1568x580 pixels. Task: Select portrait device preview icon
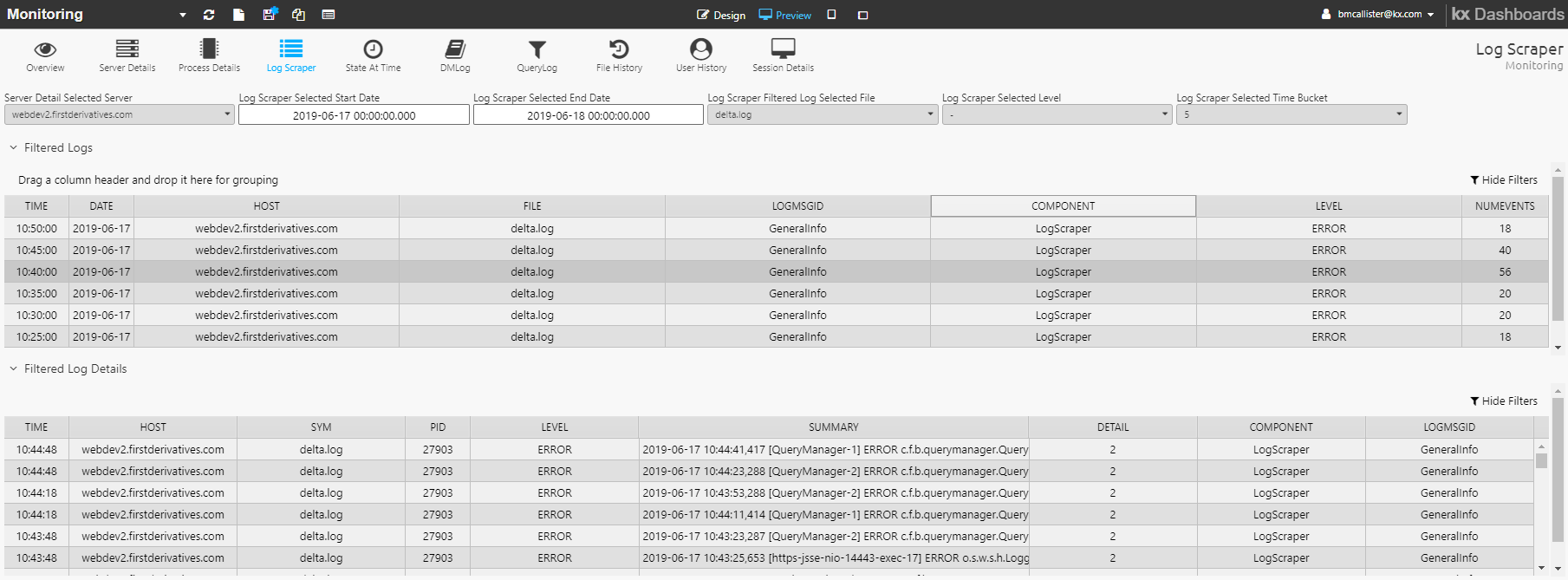pyautogui.click(x=831, y=15)
